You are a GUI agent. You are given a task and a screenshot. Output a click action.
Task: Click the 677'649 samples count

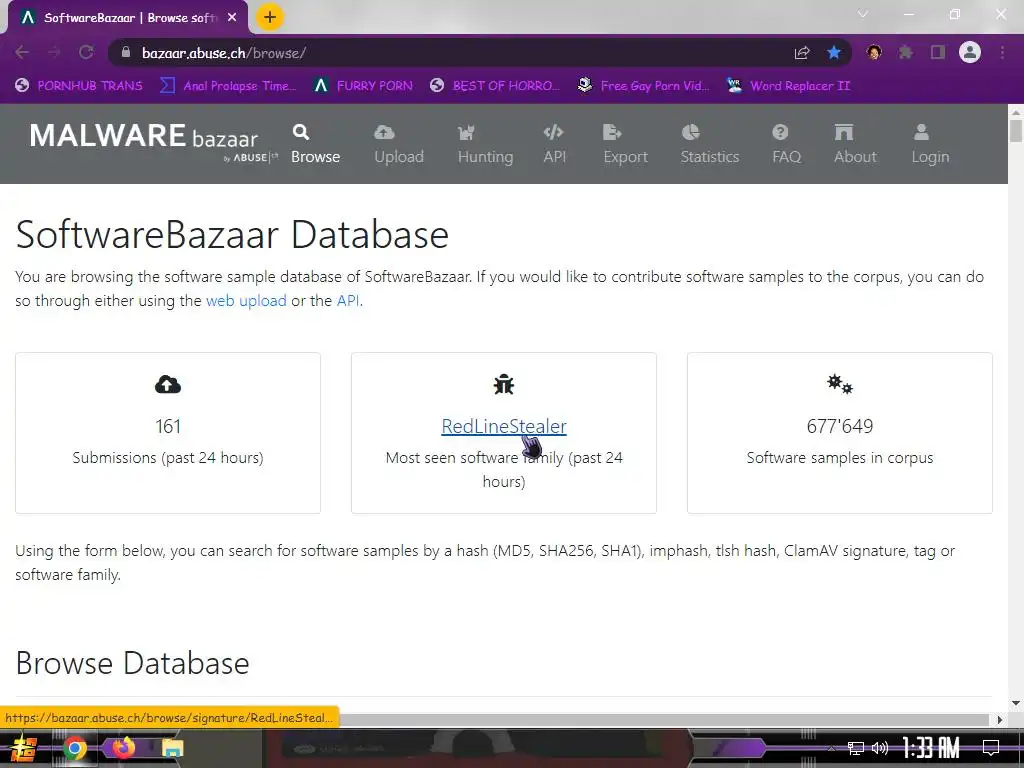[x=840, y=426]
